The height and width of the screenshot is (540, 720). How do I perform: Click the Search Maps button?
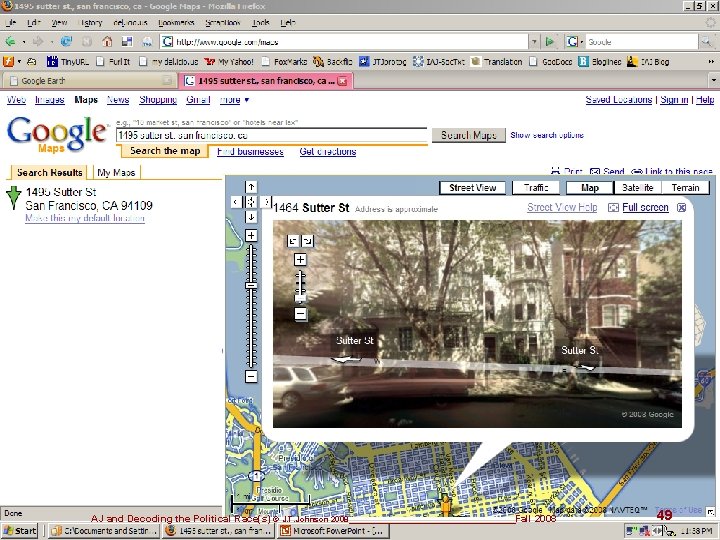pyautogui.click(x=468, y=135)
